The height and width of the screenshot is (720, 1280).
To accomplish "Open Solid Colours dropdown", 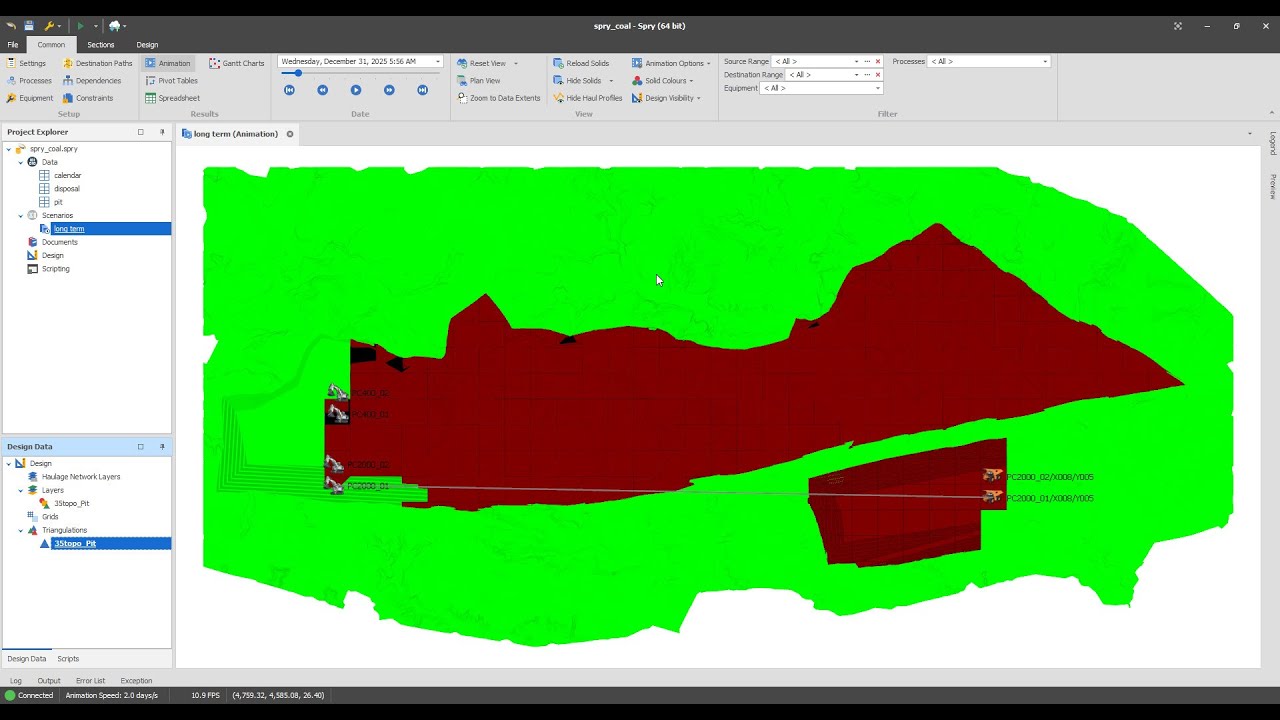I will [x=662, y=81].
